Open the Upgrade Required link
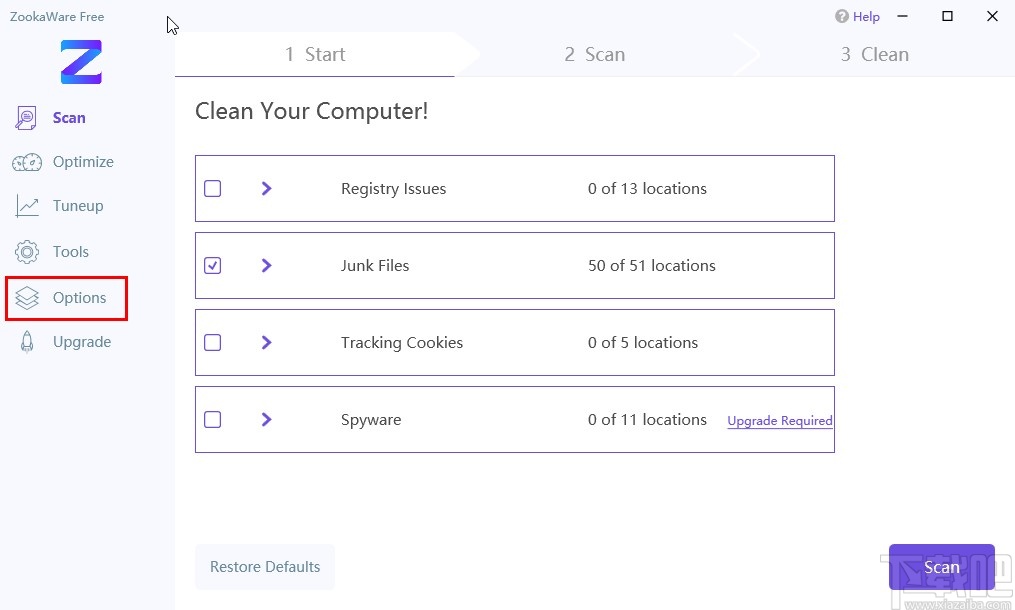Viewport: 1015px width, 610px height. pos(780,421)
